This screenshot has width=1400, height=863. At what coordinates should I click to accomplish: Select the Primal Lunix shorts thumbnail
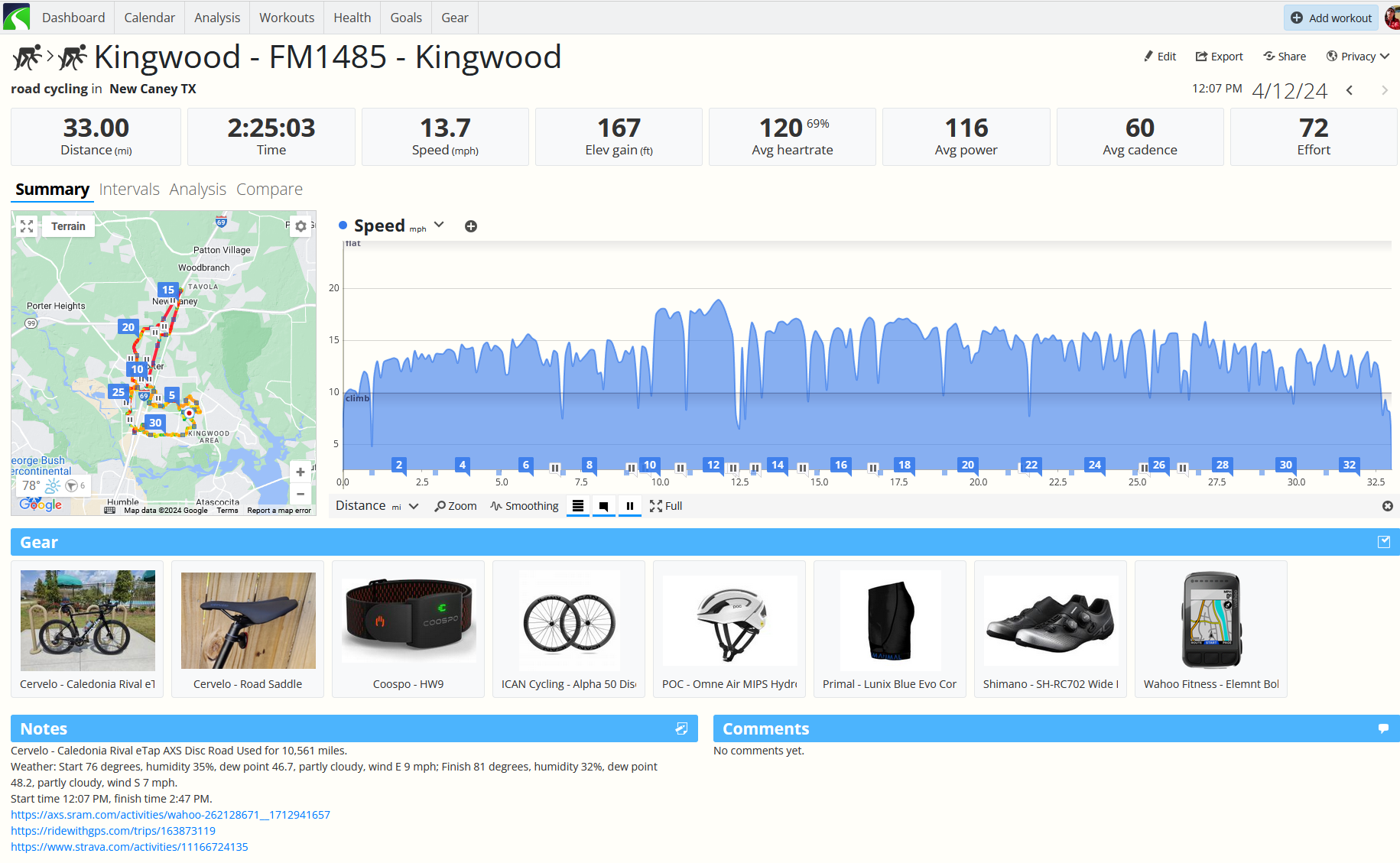pyautogui.click(x=890, y=629)
